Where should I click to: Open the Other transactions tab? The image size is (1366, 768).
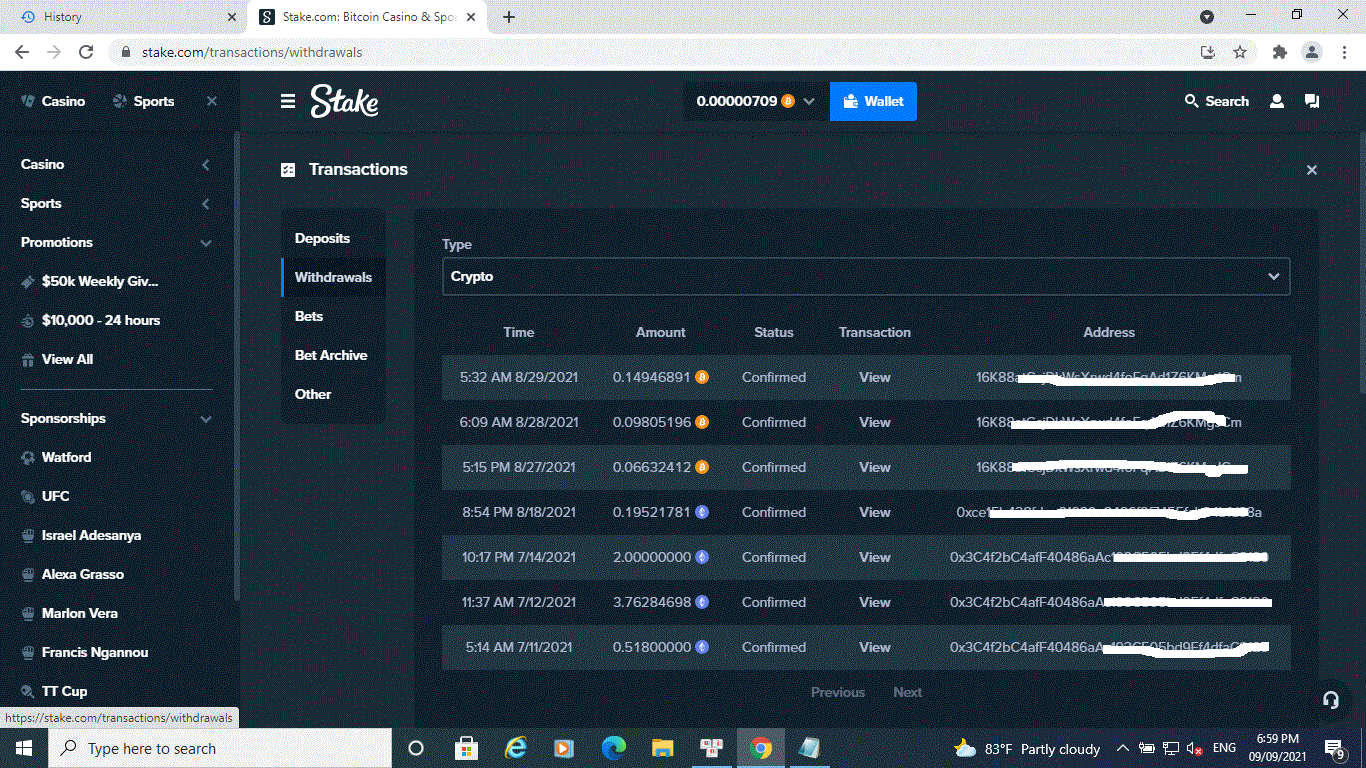[x=333, y=394]
